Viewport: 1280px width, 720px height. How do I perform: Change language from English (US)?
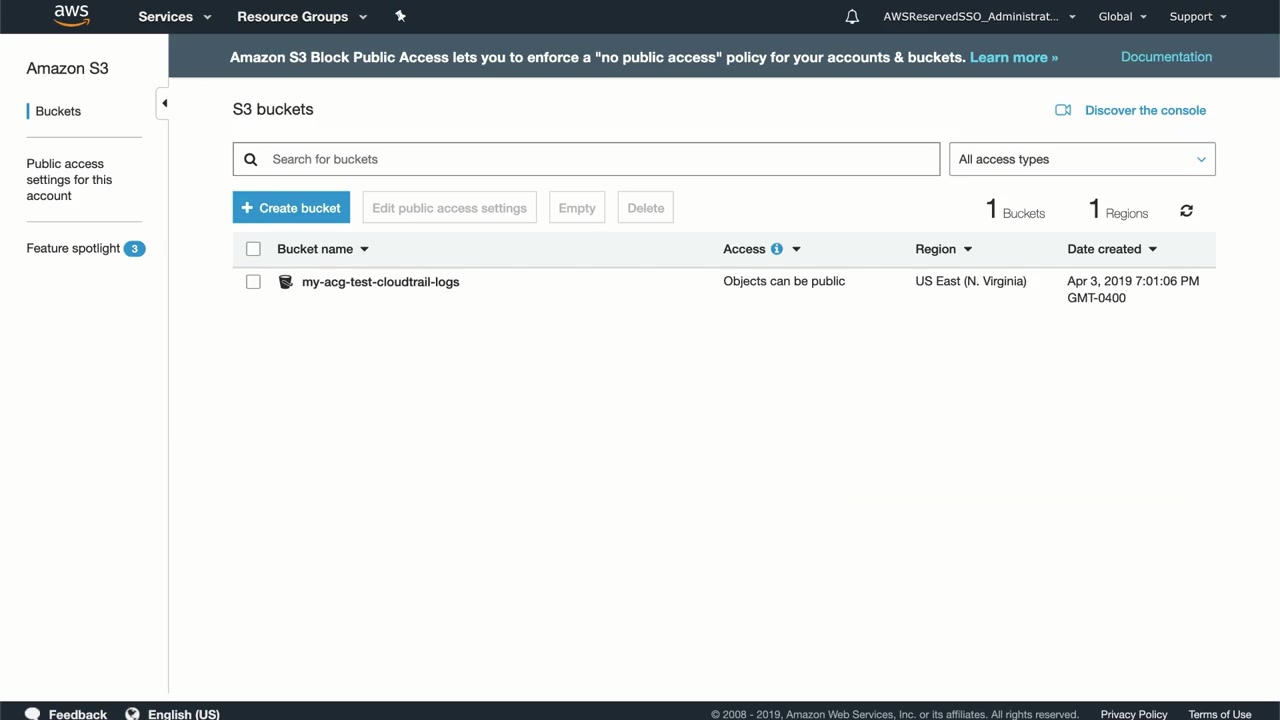pyautogui.click(x=184, y=714)
